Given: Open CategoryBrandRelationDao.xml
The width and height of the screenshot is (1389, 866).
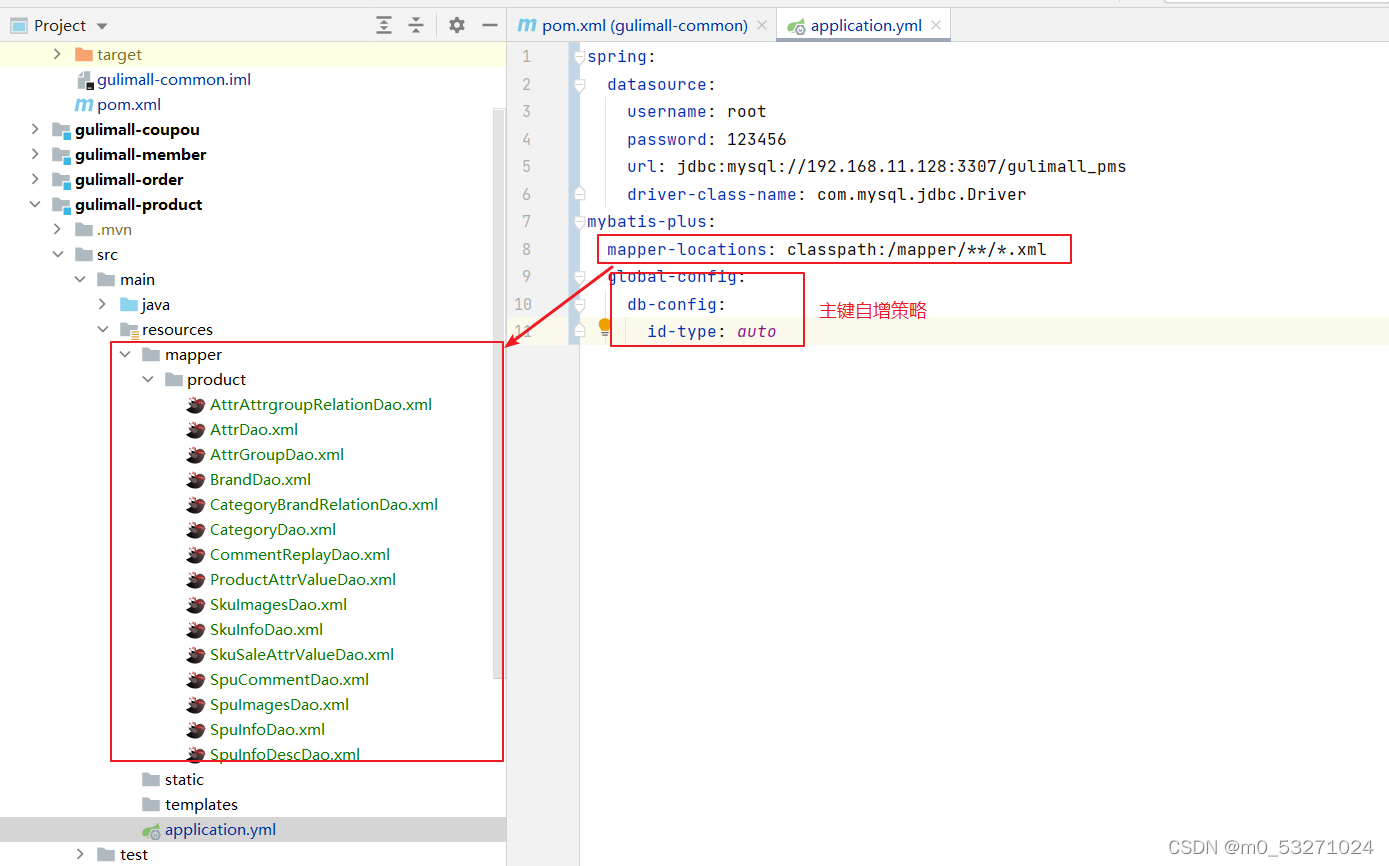Looking at the screenshot, I should coord(324,504).
